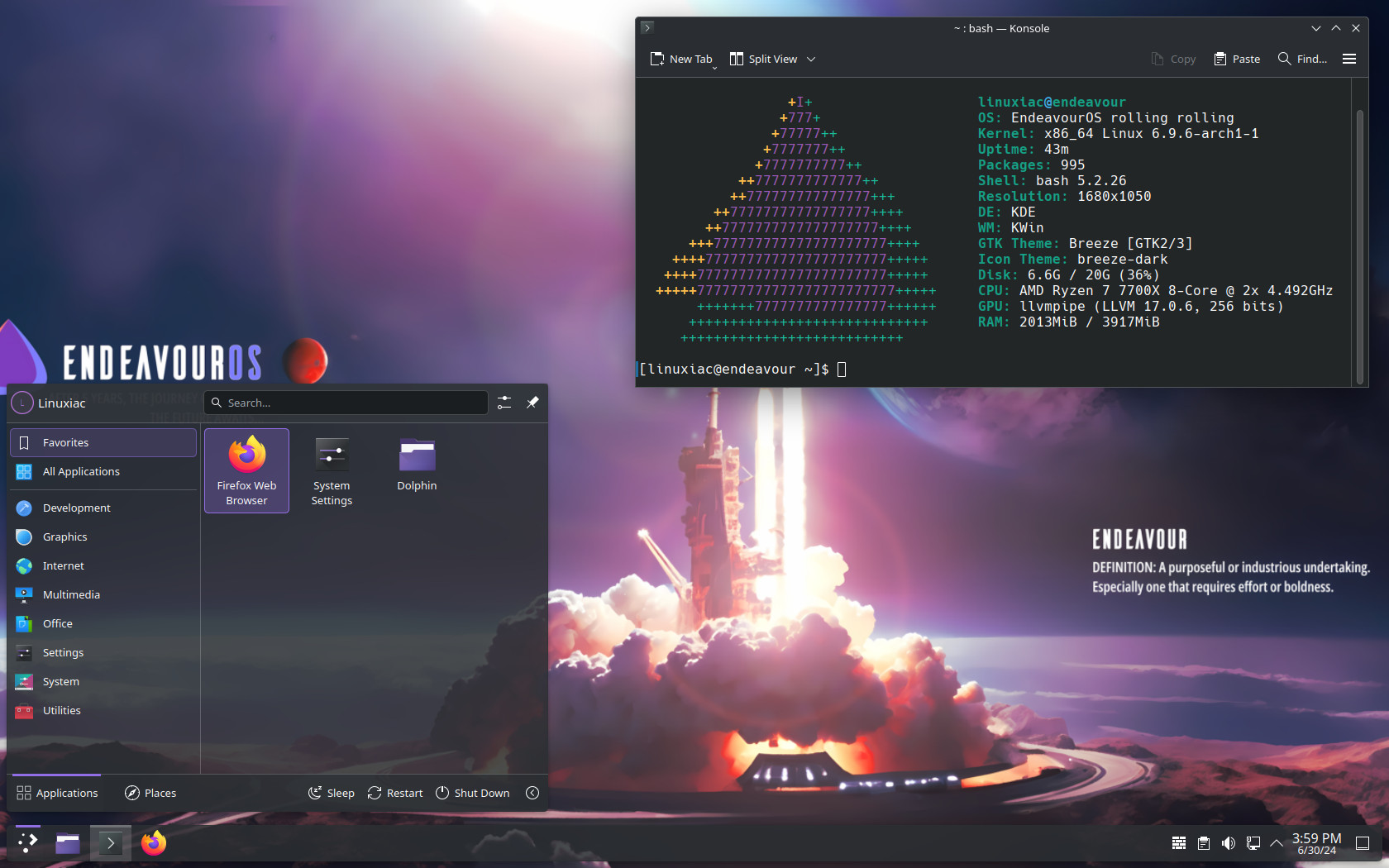Viewport: 1389px width, 868px height.
Task: Click Split View in Konsole
Action: [x=764, y=59]
